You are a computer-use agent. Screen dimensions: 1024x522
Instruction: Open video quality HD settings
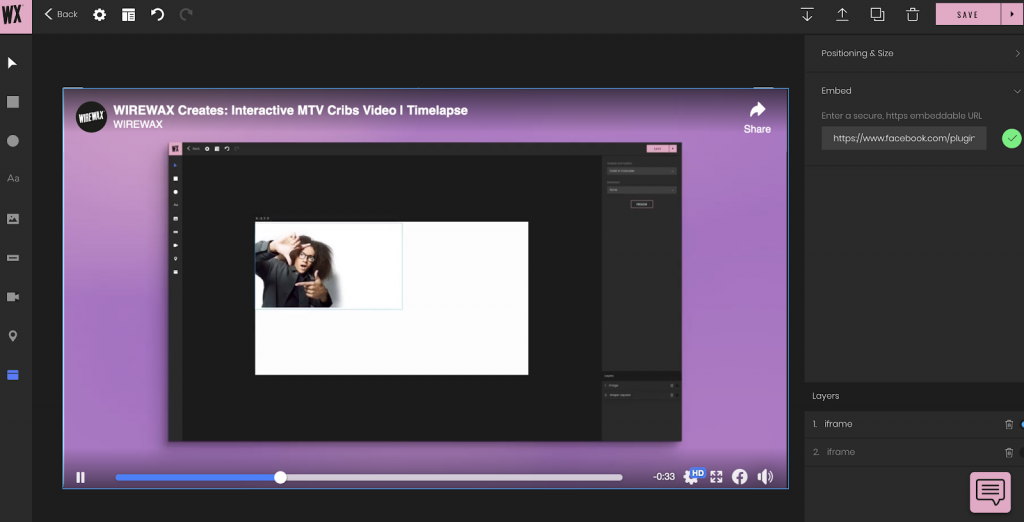[x=692, y=476]
